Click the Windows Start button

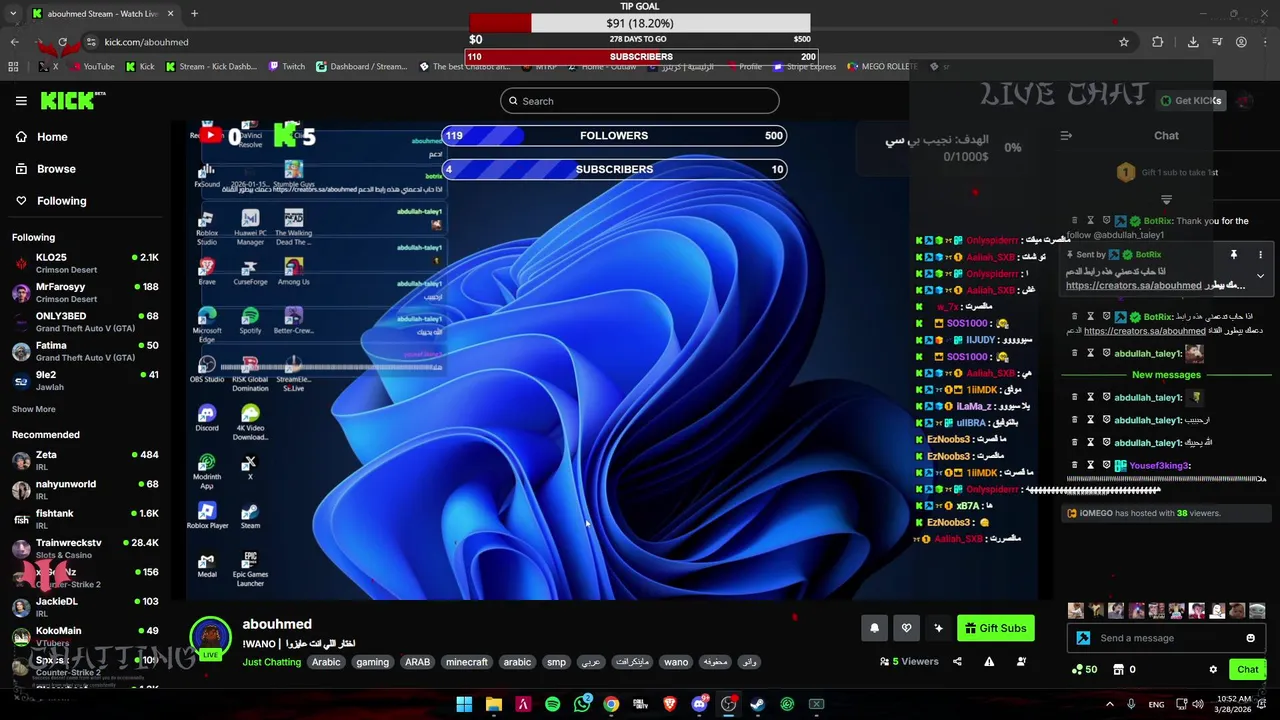pyautogui.click(x=464, y=704)
